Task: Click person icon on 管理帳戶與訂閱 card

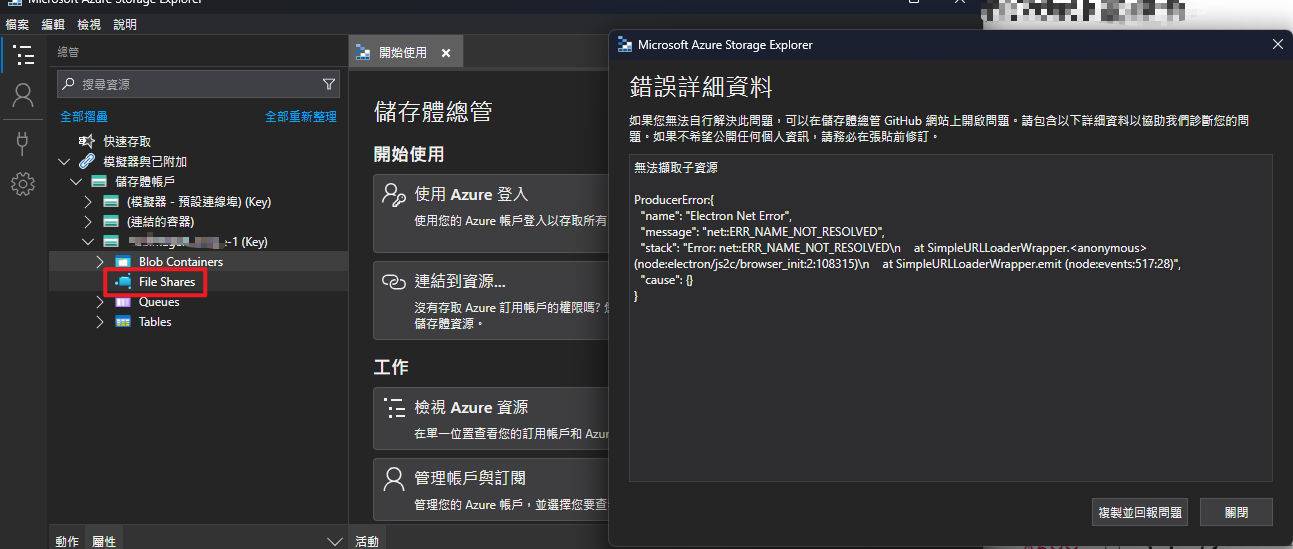Action: pyautogui.click(x=394, y=478)
